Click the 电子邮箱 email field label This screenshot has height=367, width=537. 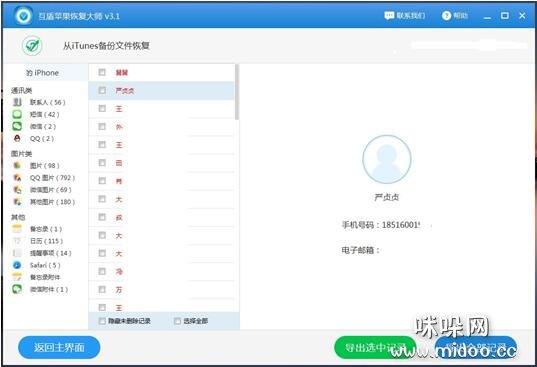pos(361,250)
